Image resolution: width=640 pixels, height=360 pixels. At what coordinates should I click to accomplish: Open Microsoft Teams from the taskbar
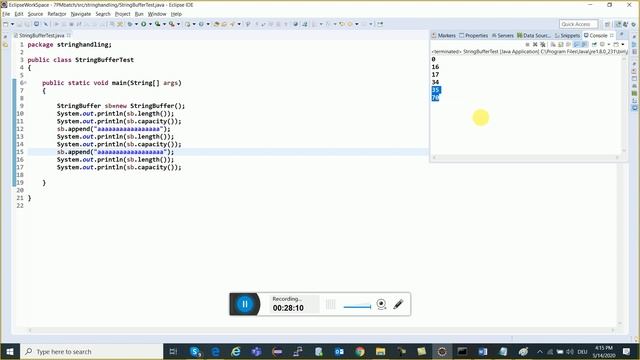pyautogui.click(x=256, y=351)
